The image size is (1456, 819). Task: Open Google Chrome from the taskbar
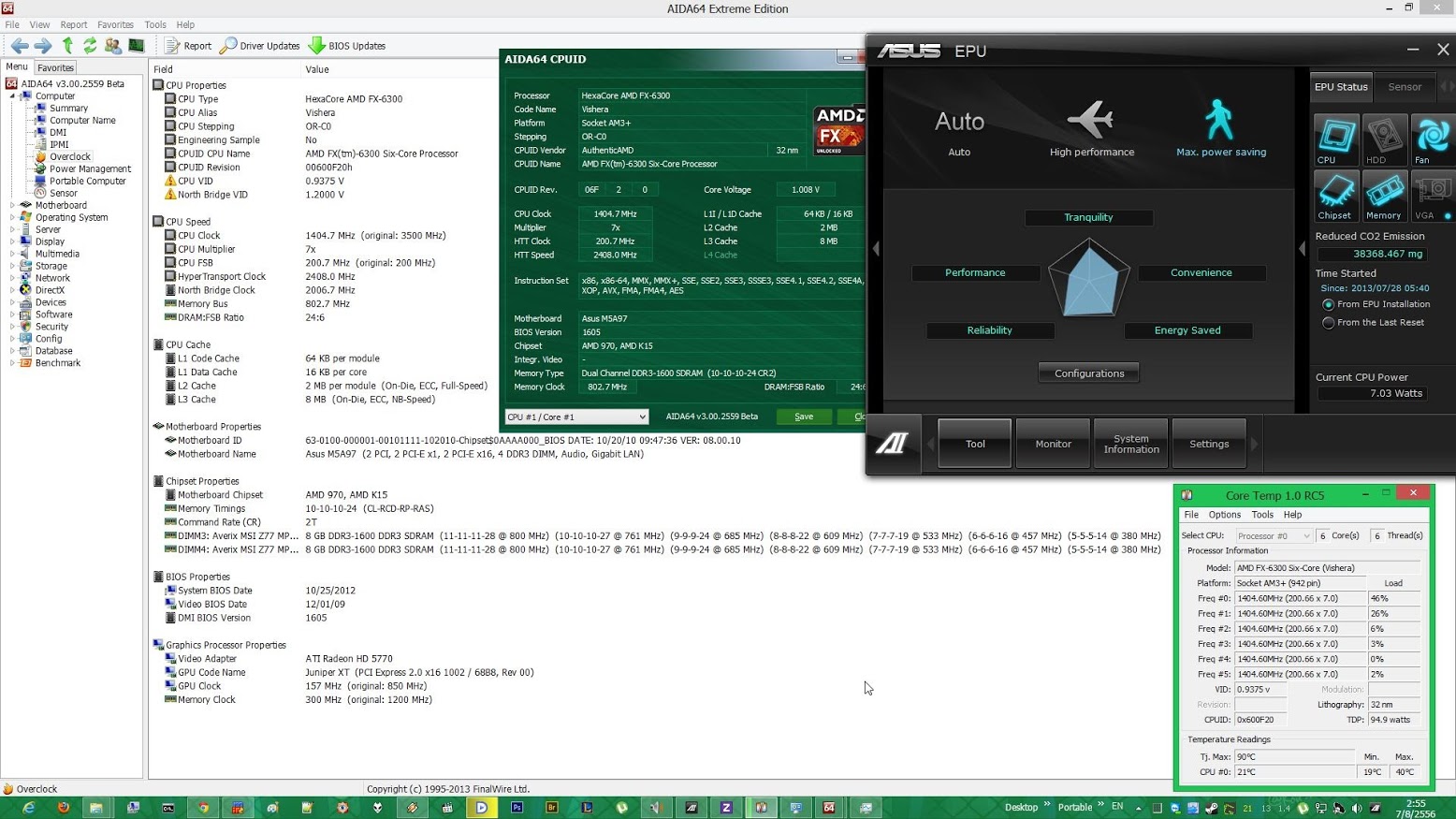(203, 808)
